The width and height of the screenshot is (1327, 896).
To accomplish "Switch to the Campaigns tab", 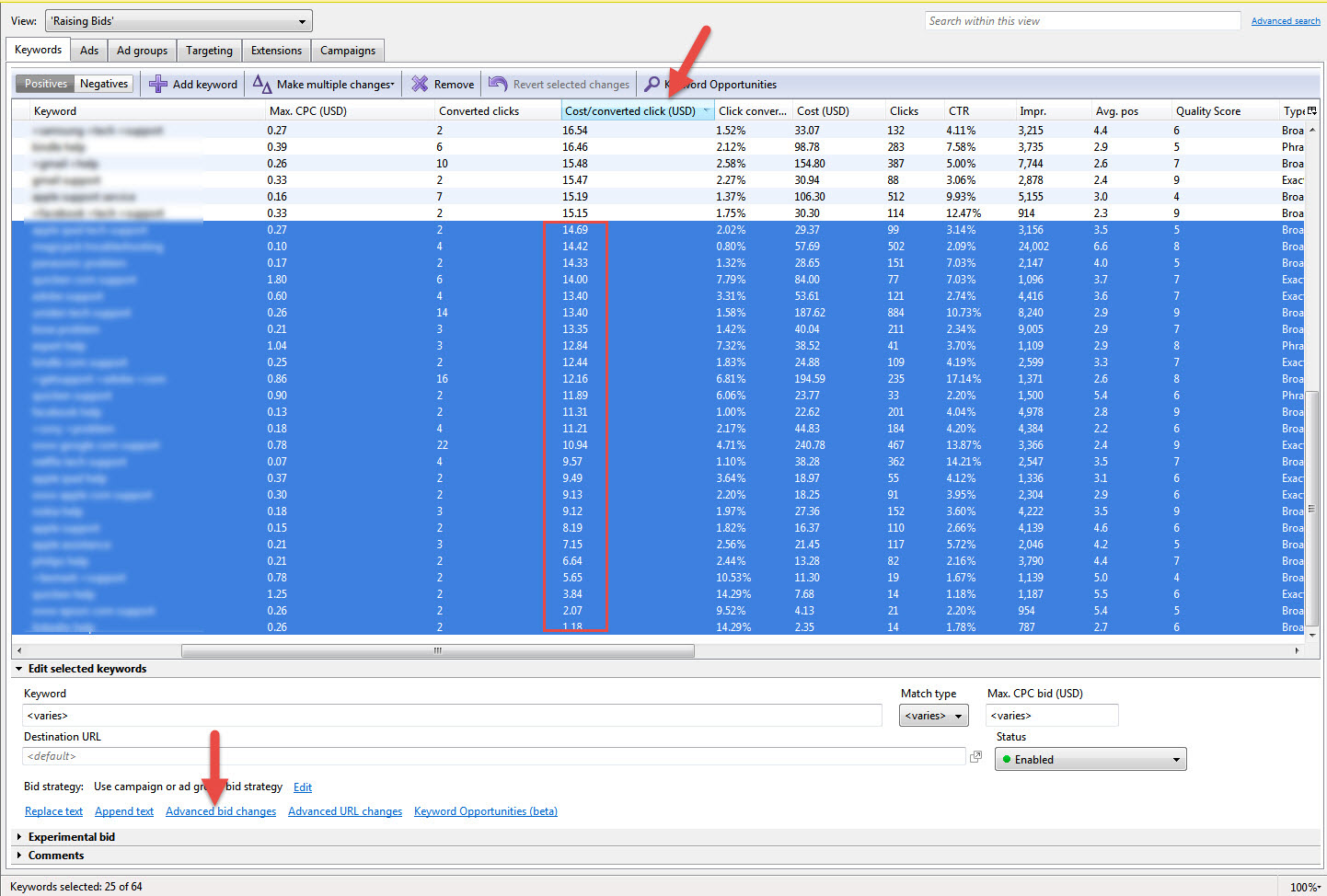I will tap(347, 51).
